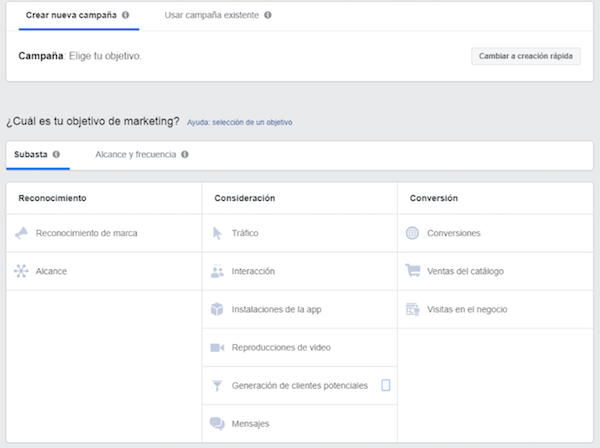Choose Generación de clientes potenciales label
600x448 pixels.
tap(300, 386)
